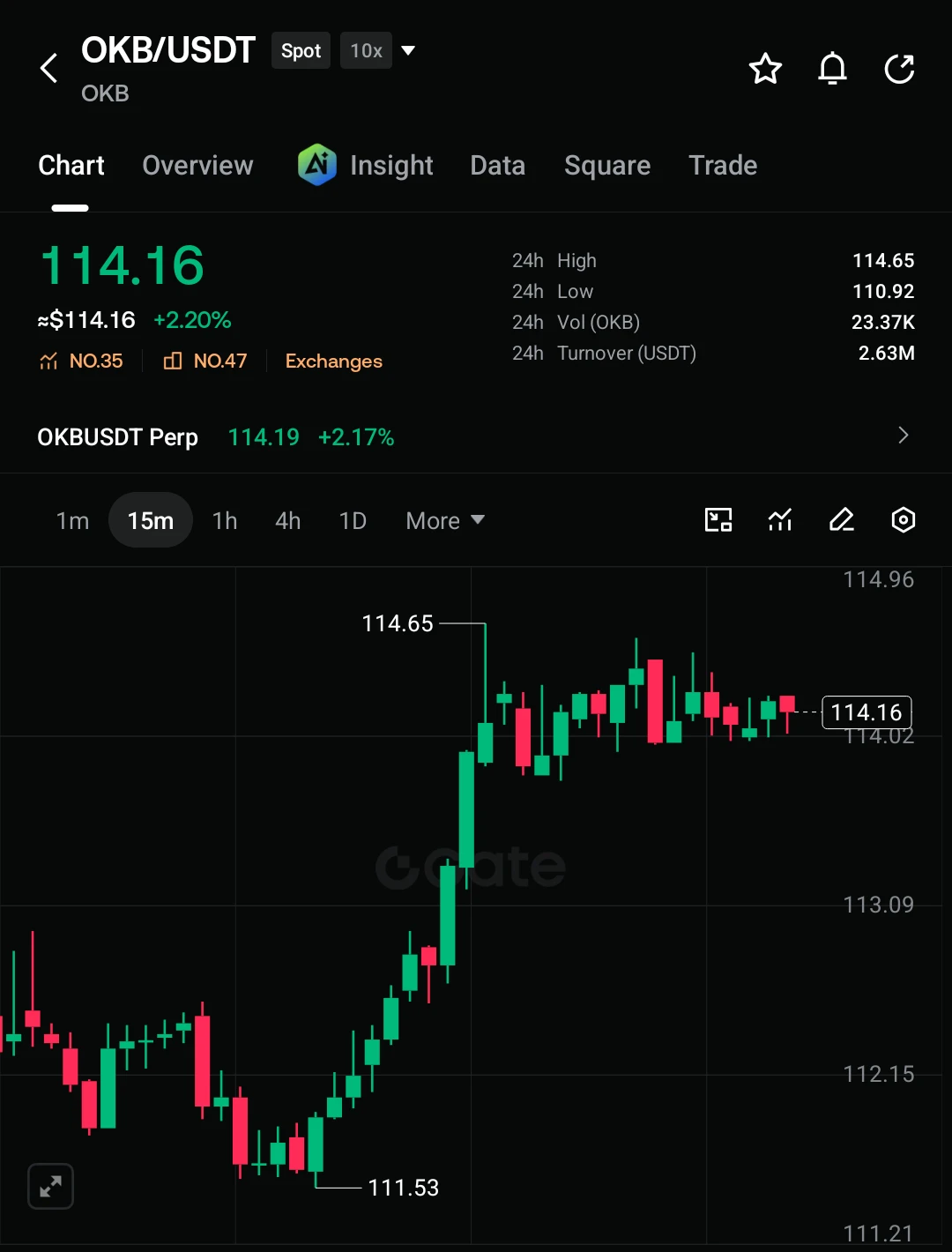Tap the OKB/USDT pair title

pos(168,50)
